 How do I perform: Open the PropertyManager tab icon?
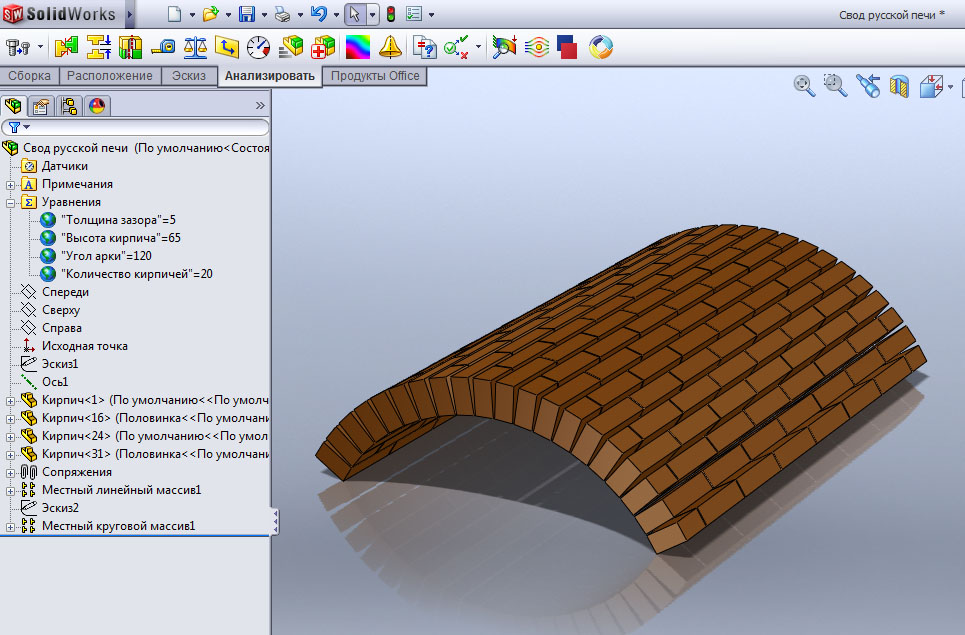pos(41,106)
